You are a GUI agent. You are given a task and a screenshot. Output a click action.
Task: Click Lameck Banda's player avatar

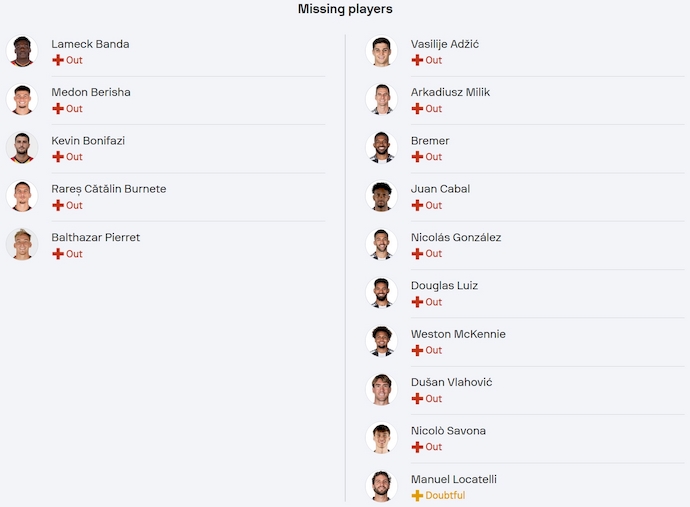pos(22,51)
